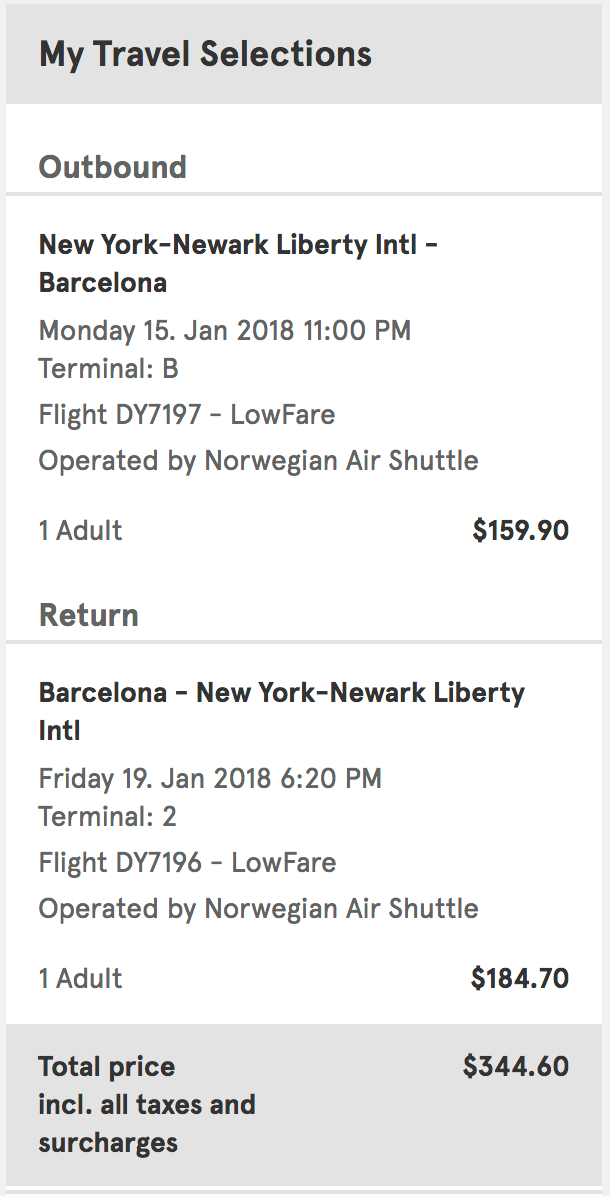Click the return fare $184.70
610x1196 pixels.
pyautogui.click(x=520, y=979)
